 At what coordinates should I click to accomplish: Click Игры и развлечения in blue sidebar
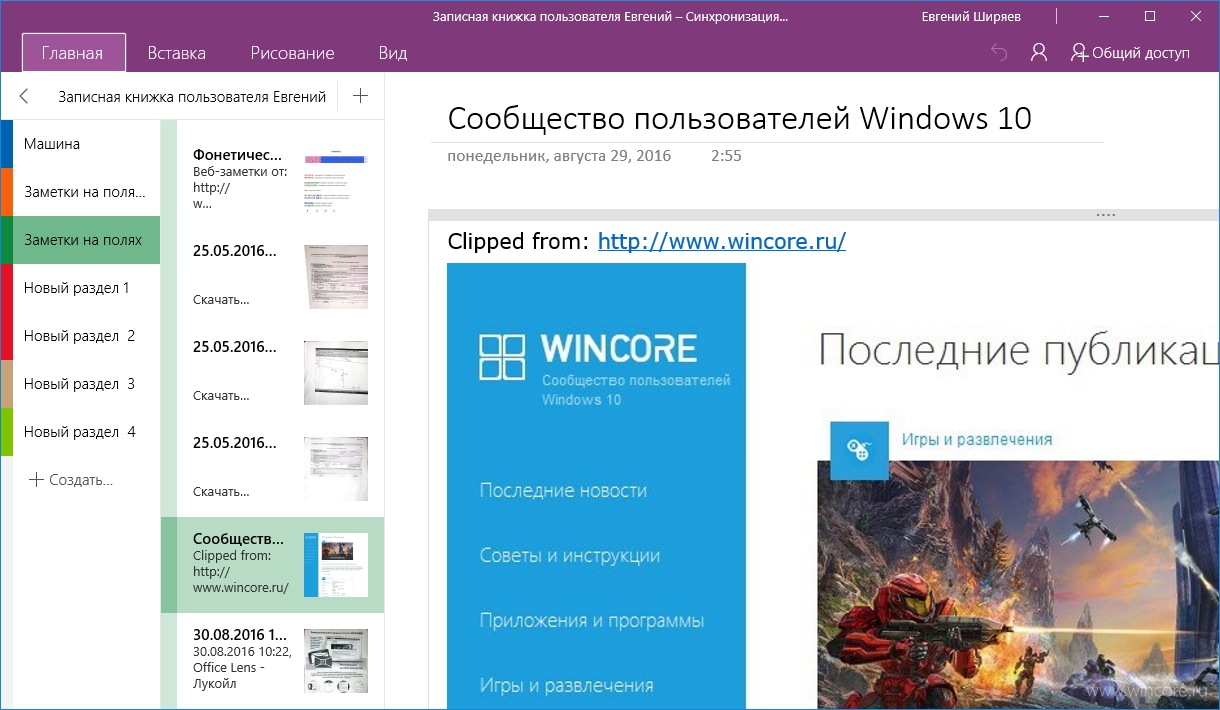pos(566,686)
